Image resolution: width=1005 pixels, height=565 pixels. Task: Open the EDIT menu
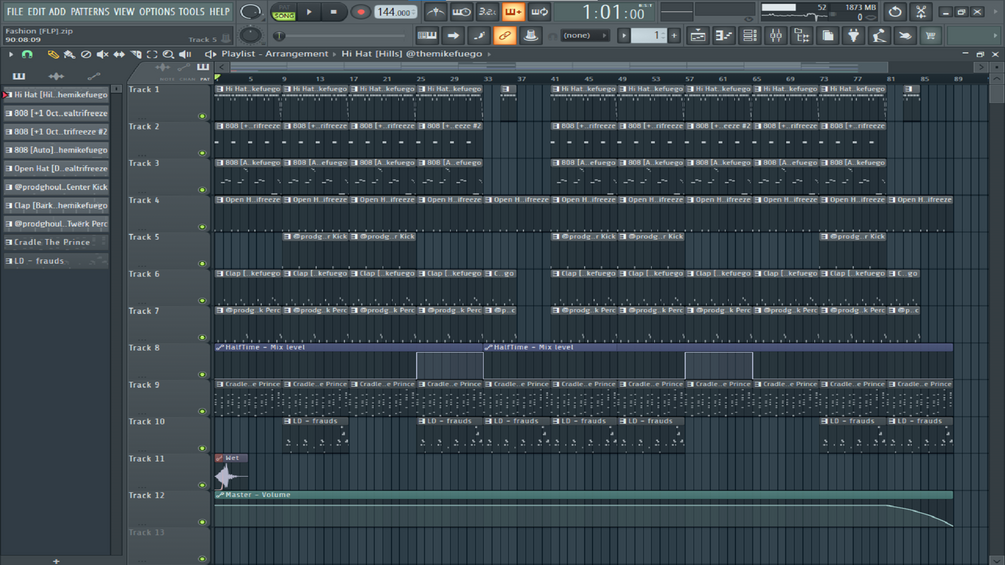click(x=36, y=12)
